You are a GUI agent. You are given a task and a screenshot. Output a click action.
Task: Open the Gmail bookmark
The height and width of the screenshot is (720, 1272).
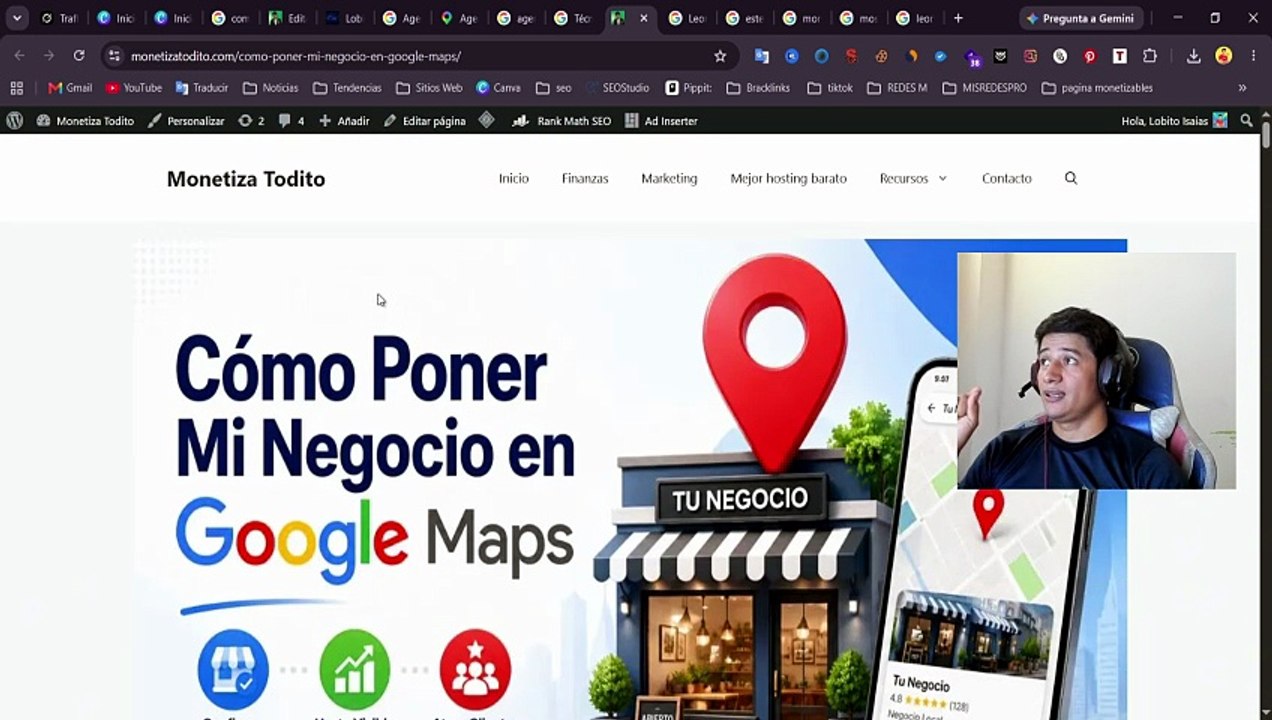70,88
